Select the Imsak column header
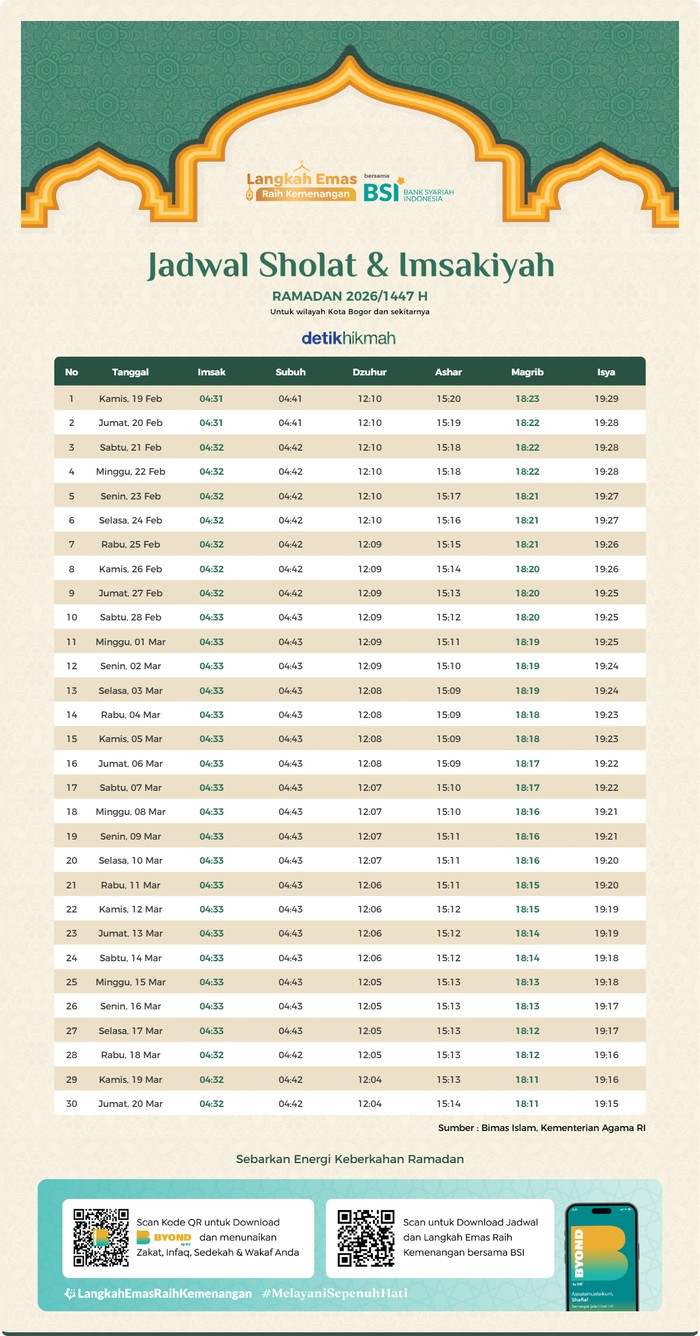Viewport: 700px width, 1336px height. point(212,372)
